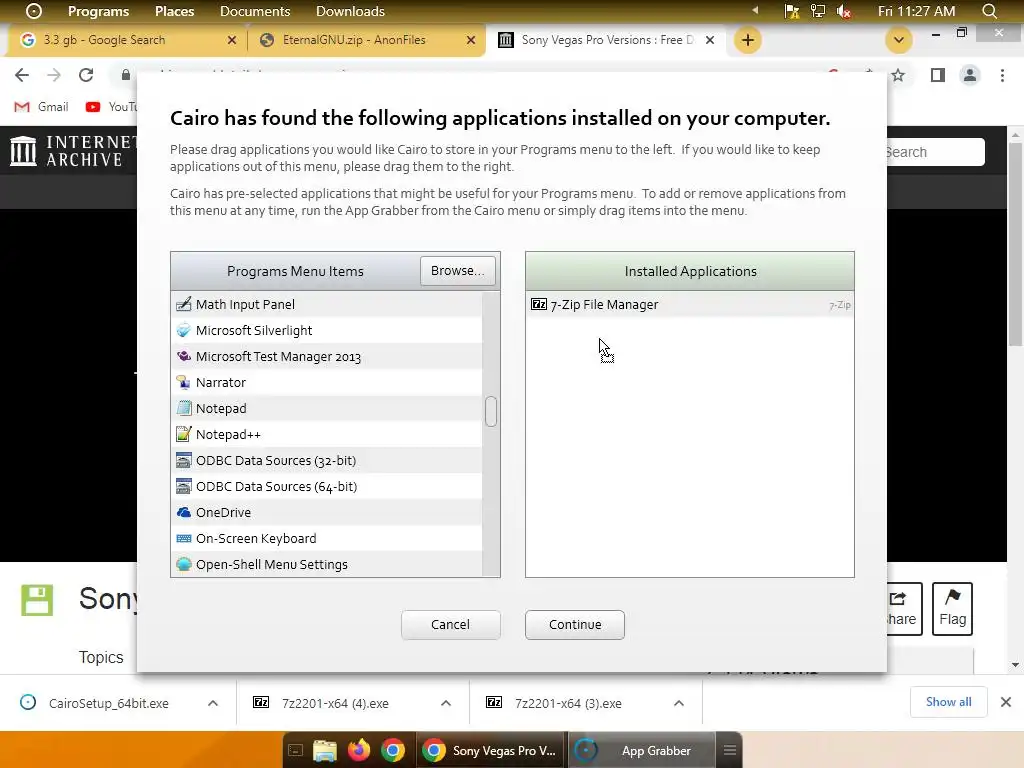Switch to the EternalGNU.zip AnonFiles tab
The image size is (1024, 768).
[366, 40]
